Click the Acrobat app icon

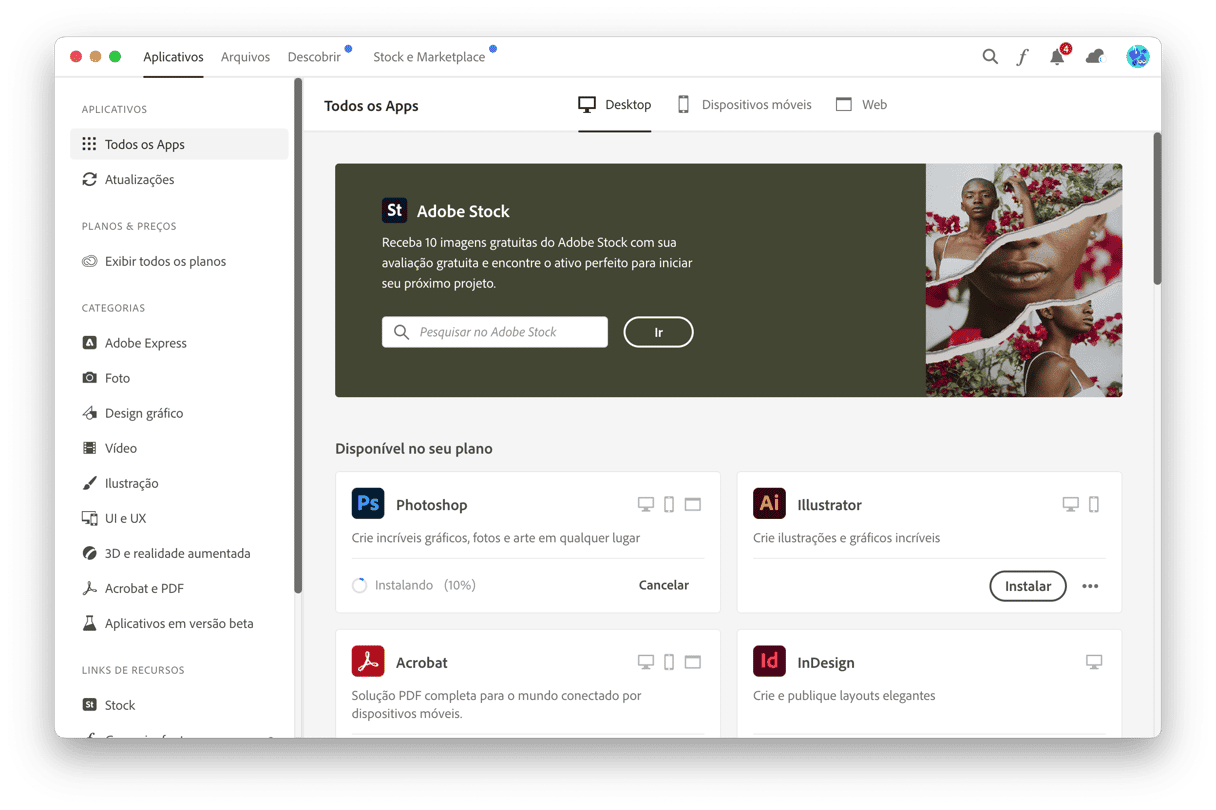coord(368,661)
